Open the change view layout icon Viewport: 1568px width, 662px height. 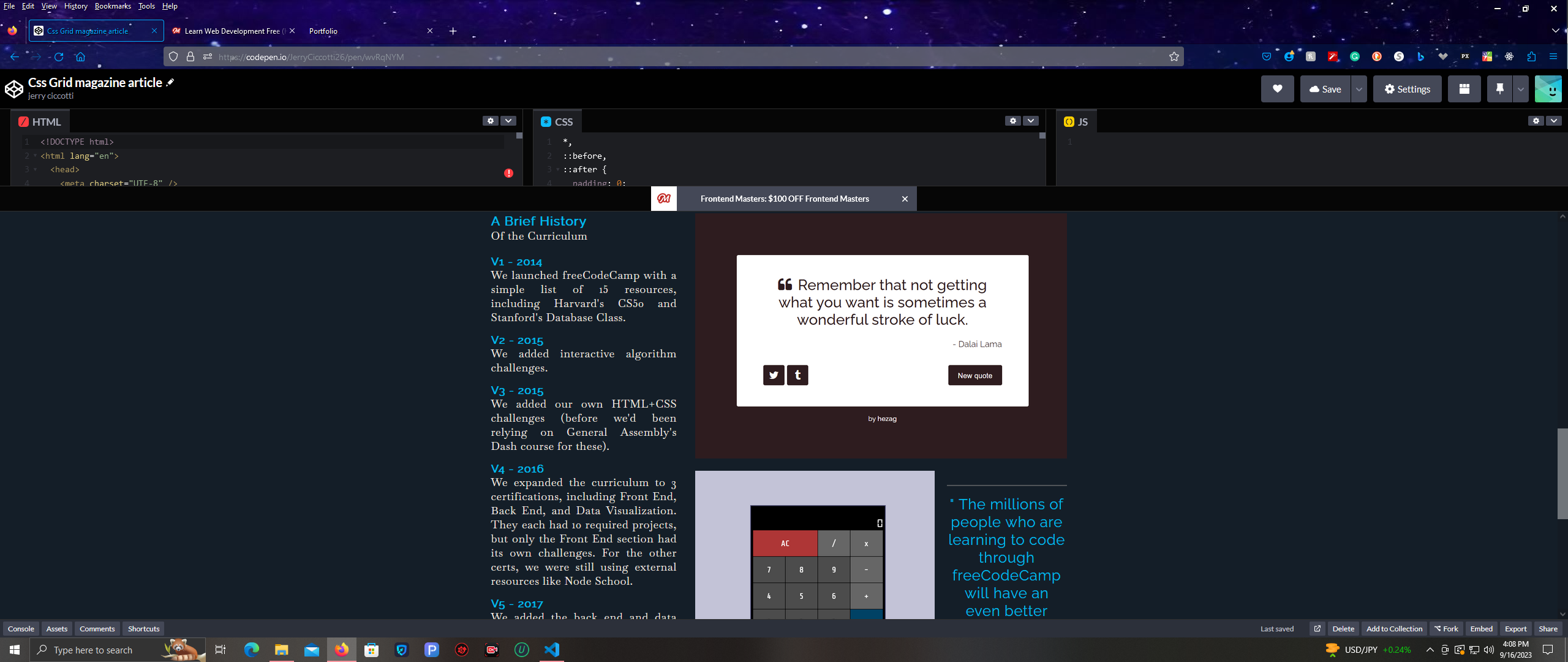pyautogui.click(x=1464, y=89)
